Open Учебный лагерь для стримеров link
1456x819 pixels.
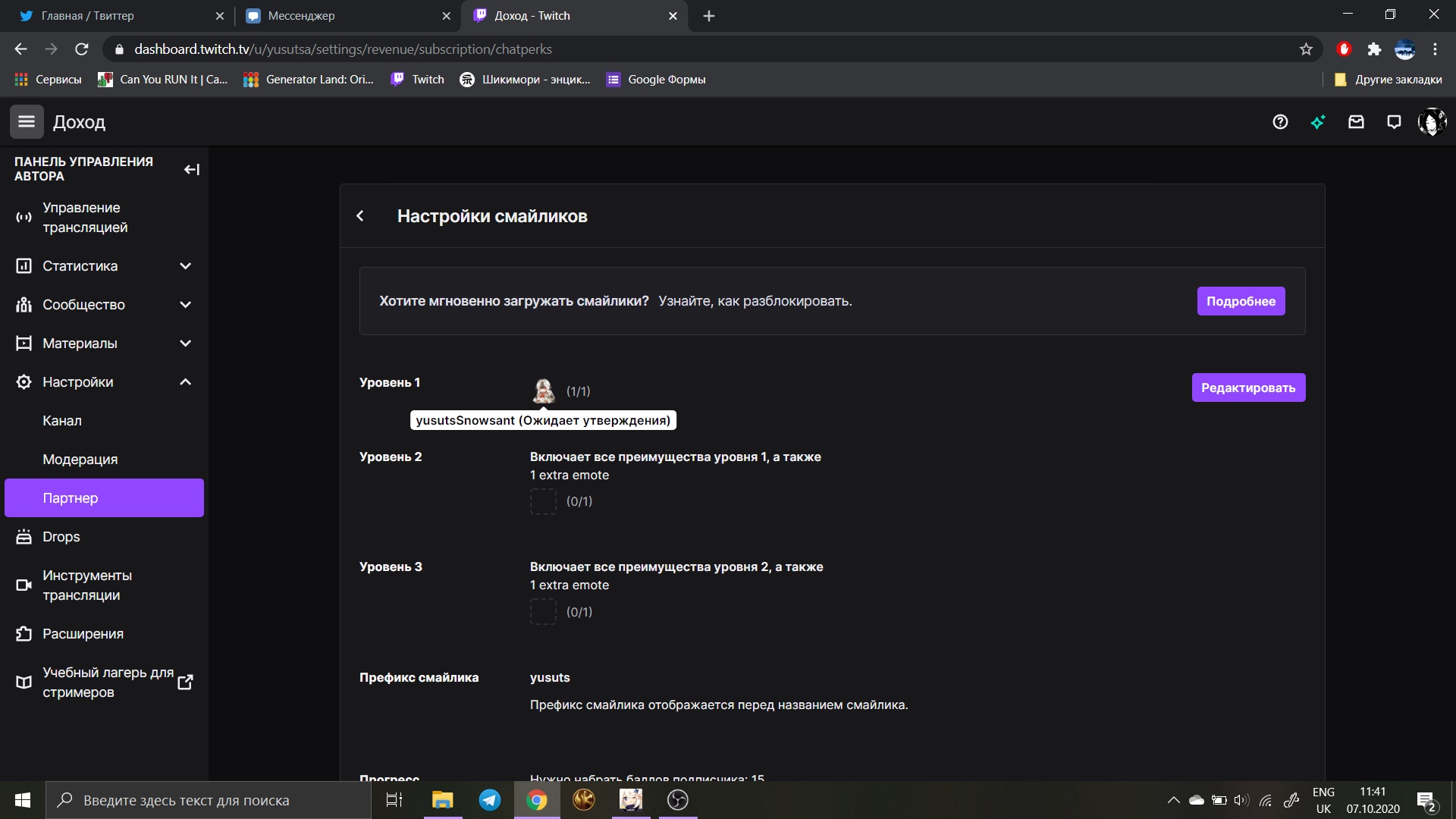point(104,682)
